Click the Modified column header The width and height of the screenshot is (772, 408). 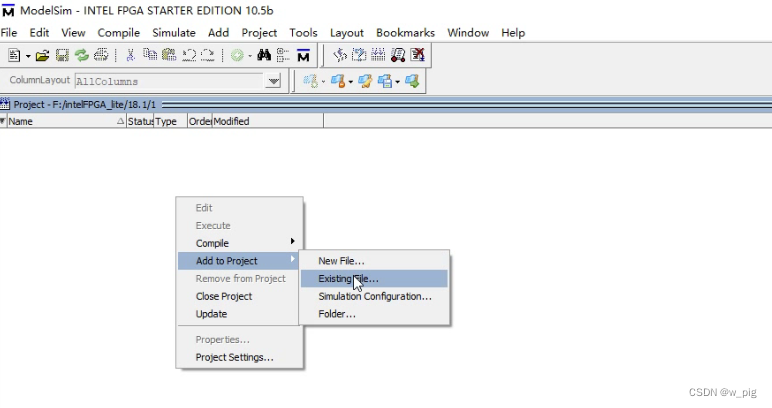pyautogui.click(x=268, y=121)
